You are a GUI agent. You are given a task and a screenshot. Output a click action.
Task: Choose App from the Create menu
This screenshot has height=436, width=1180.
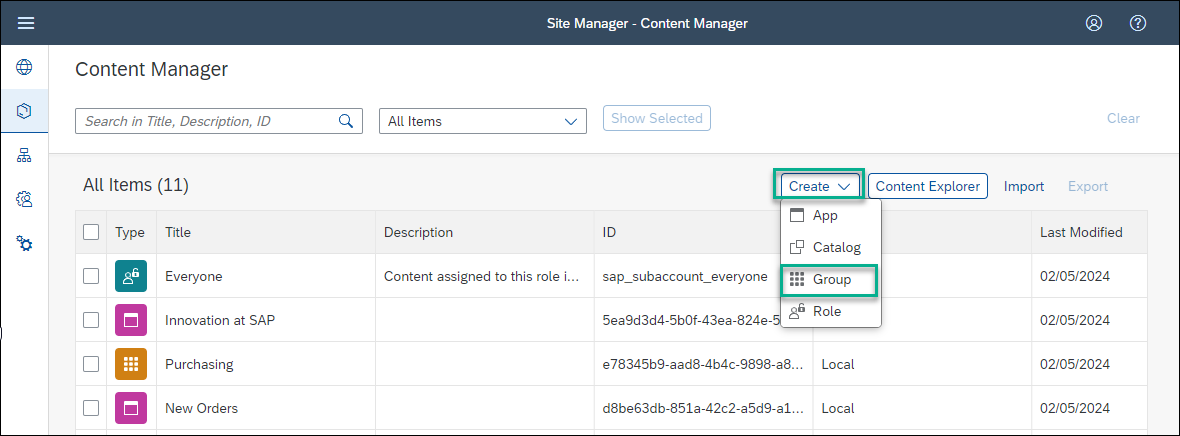831,215
